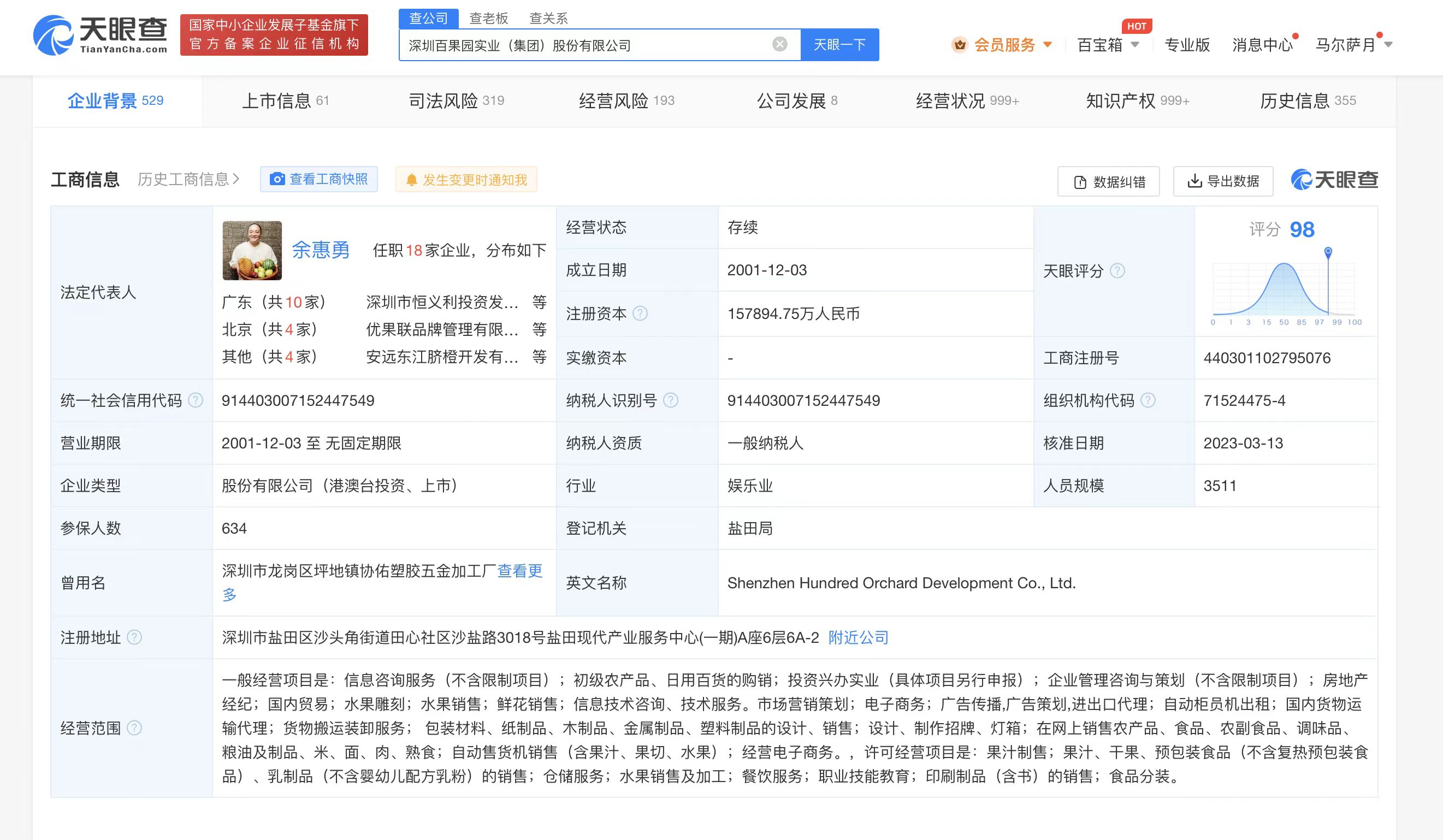Image resolution: width=1443 pixels, height=840 pixels.
Task: Click the help icon beside 天眼评分
Action: click(x=1117, y=271)
